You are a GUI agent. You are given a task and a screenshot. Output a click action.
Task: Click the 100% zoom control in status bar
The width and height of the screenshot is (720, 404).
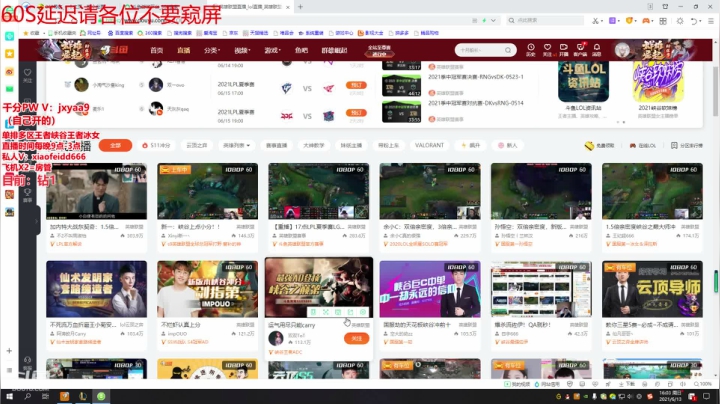click(x=703, y=384)
